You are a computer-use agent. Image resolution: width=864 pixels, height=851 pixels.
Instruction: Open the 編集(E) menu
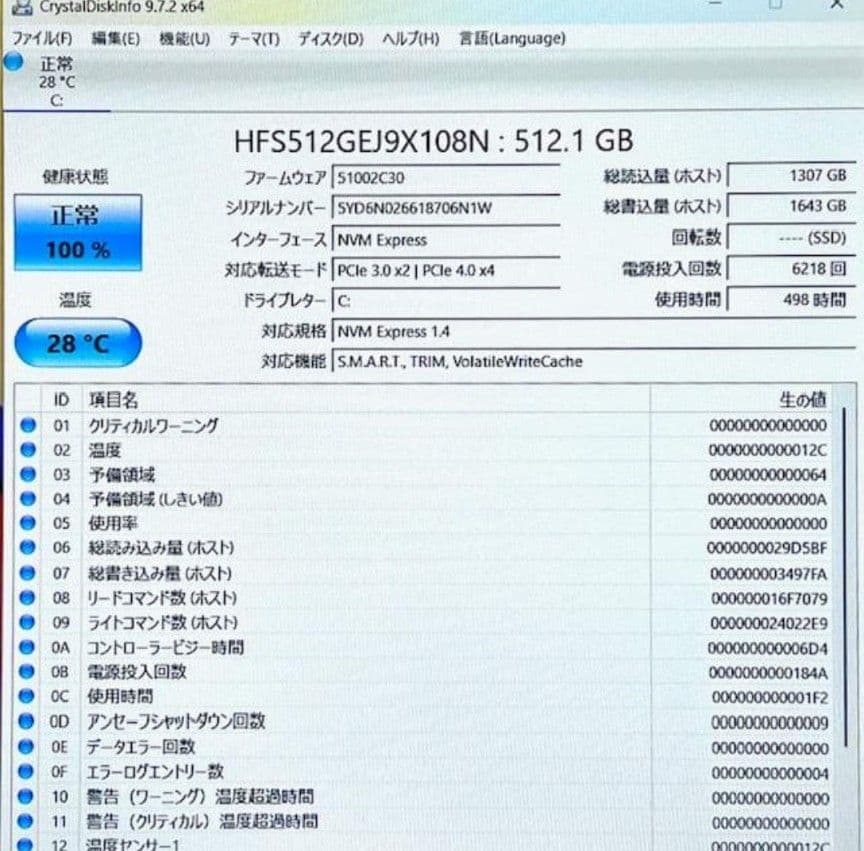click(x=116, y=39)
